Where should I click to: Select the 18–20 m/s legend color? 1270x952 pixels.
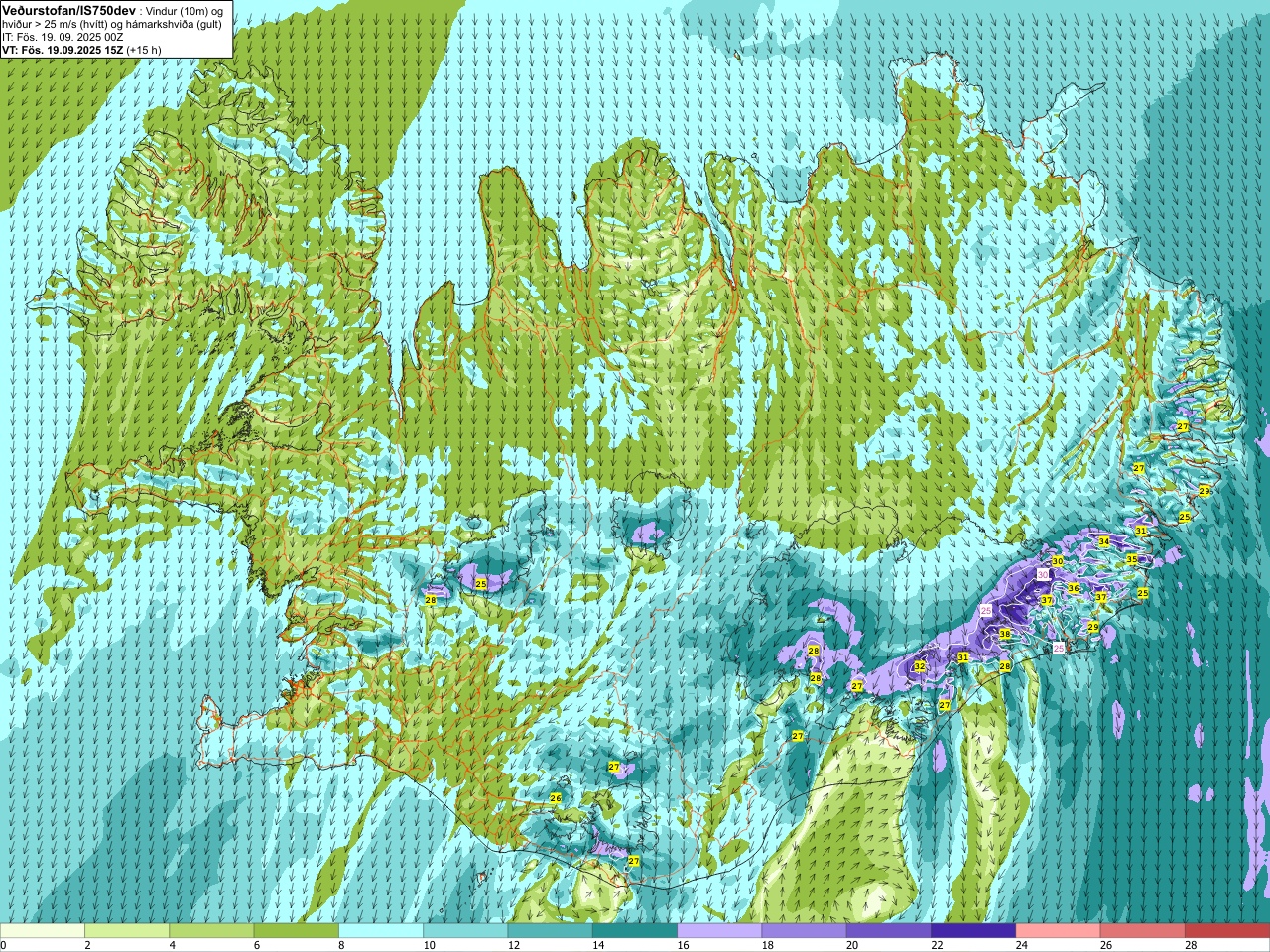pos(804,931)
